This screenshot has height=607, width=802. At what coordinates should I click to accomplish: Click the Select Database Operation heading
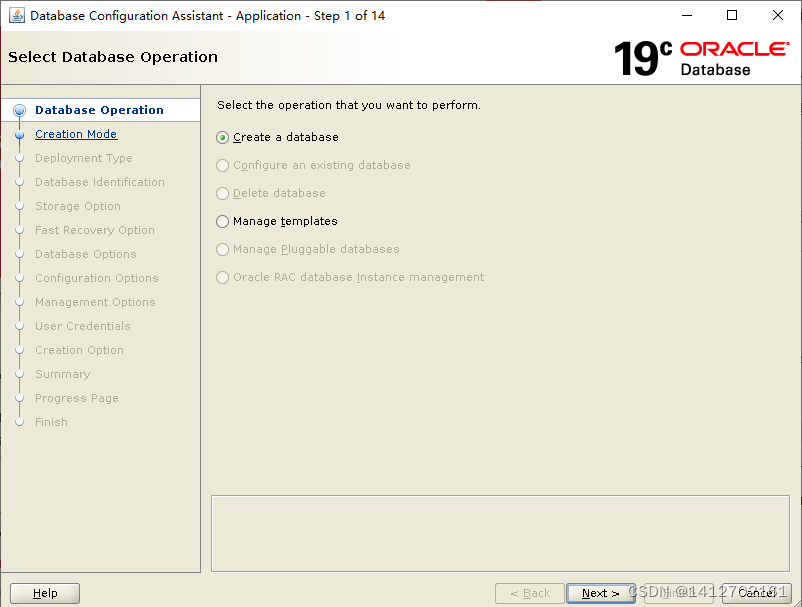tap(113, 57)
